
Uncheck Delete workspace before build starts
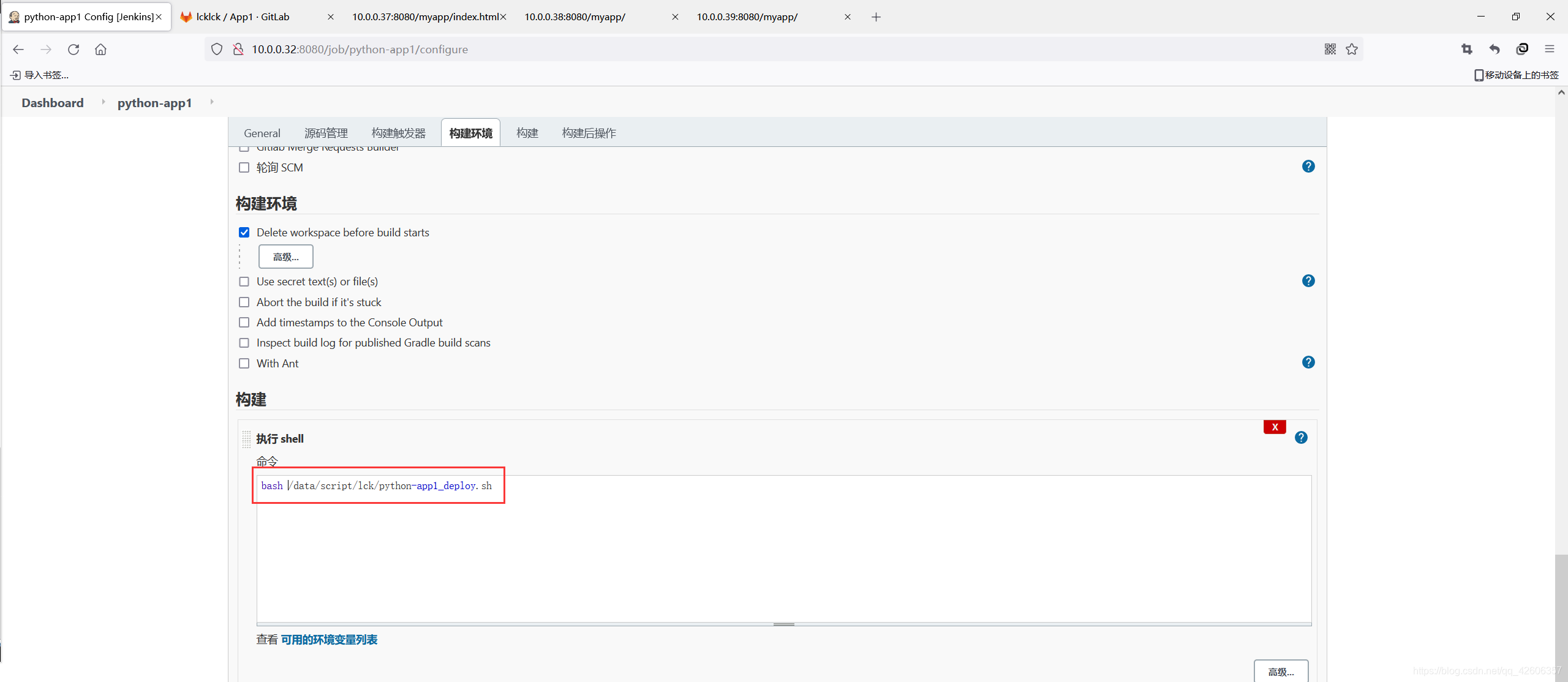(244, 233)
